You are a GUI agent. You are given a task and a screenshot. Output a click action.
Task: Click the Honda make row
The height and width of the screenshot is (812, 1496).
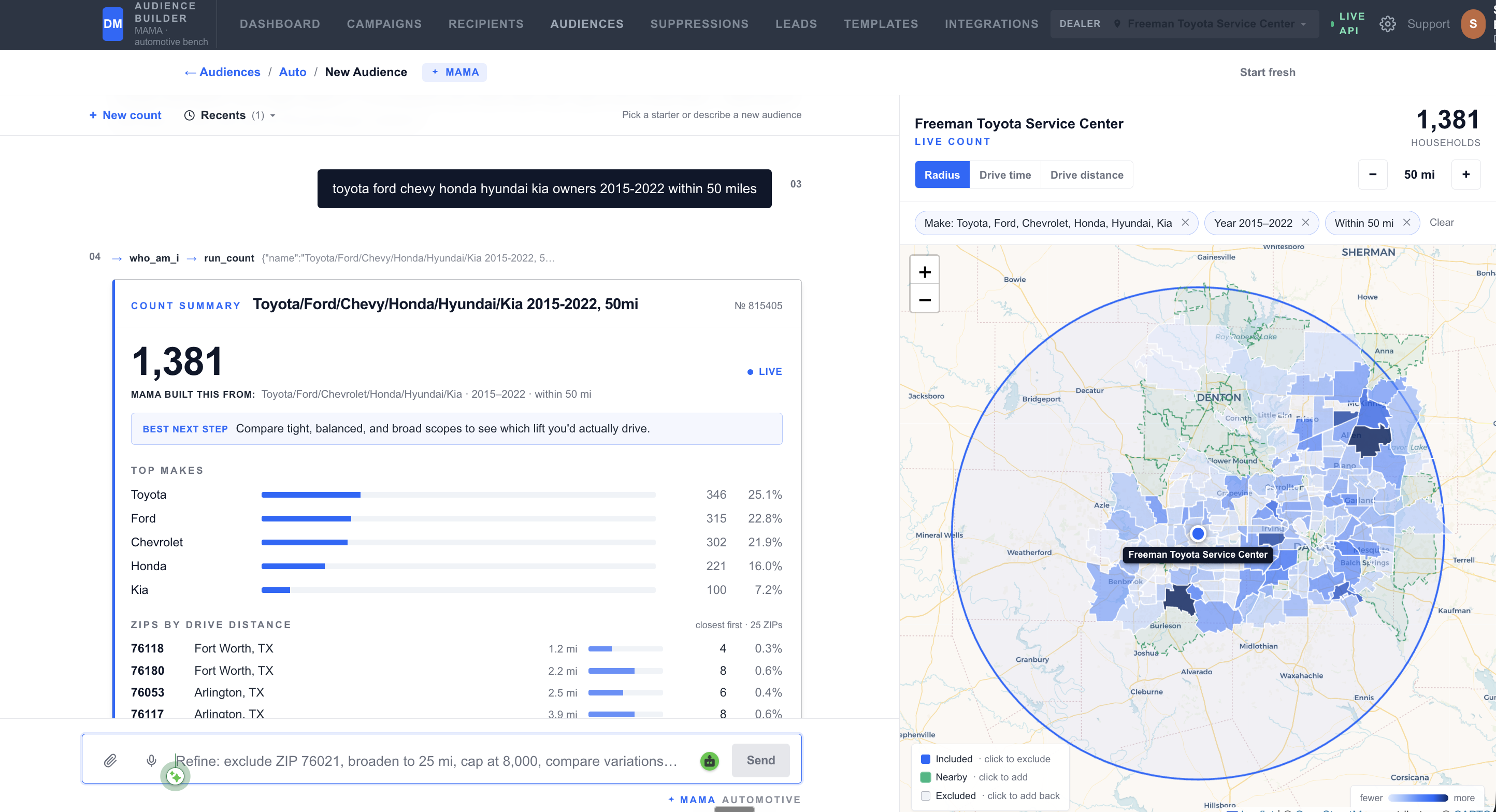[x=456, y=567]
